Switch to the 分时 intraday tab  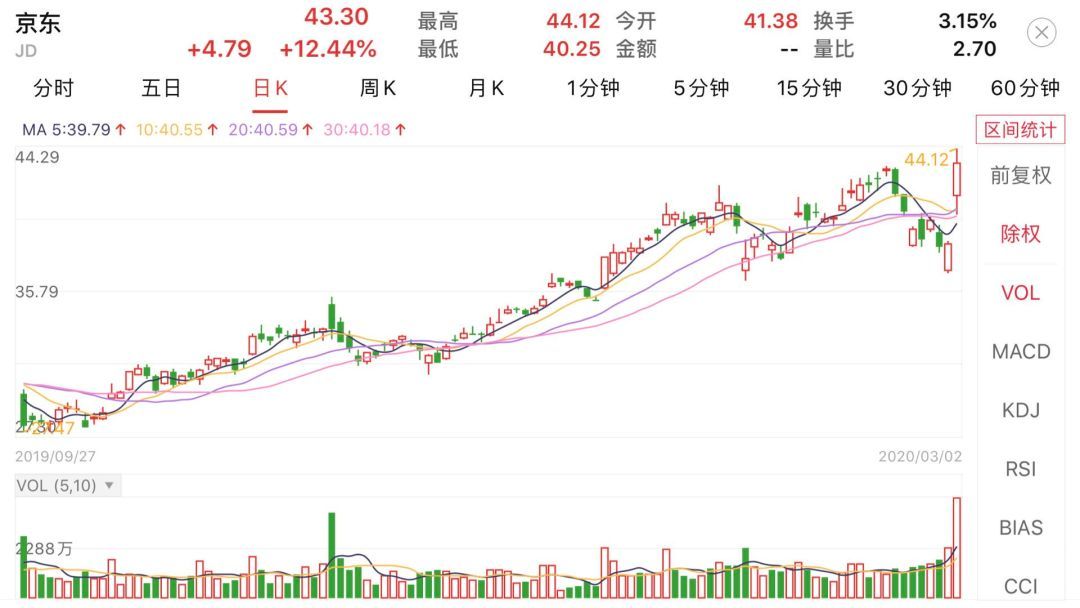tap(53, 88)
